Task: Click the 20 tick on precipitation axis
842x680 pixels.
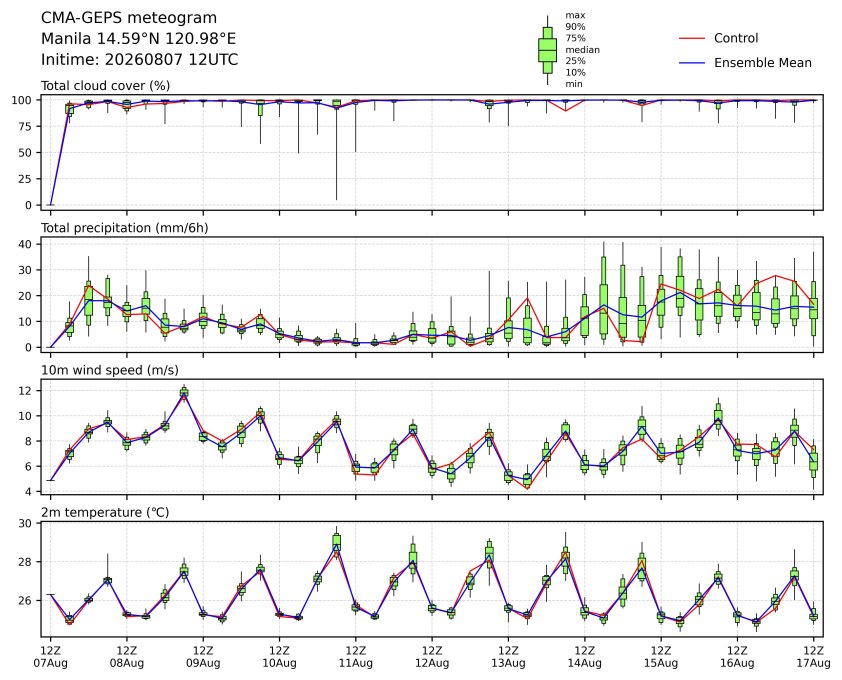Action: (x=26, y=295)
